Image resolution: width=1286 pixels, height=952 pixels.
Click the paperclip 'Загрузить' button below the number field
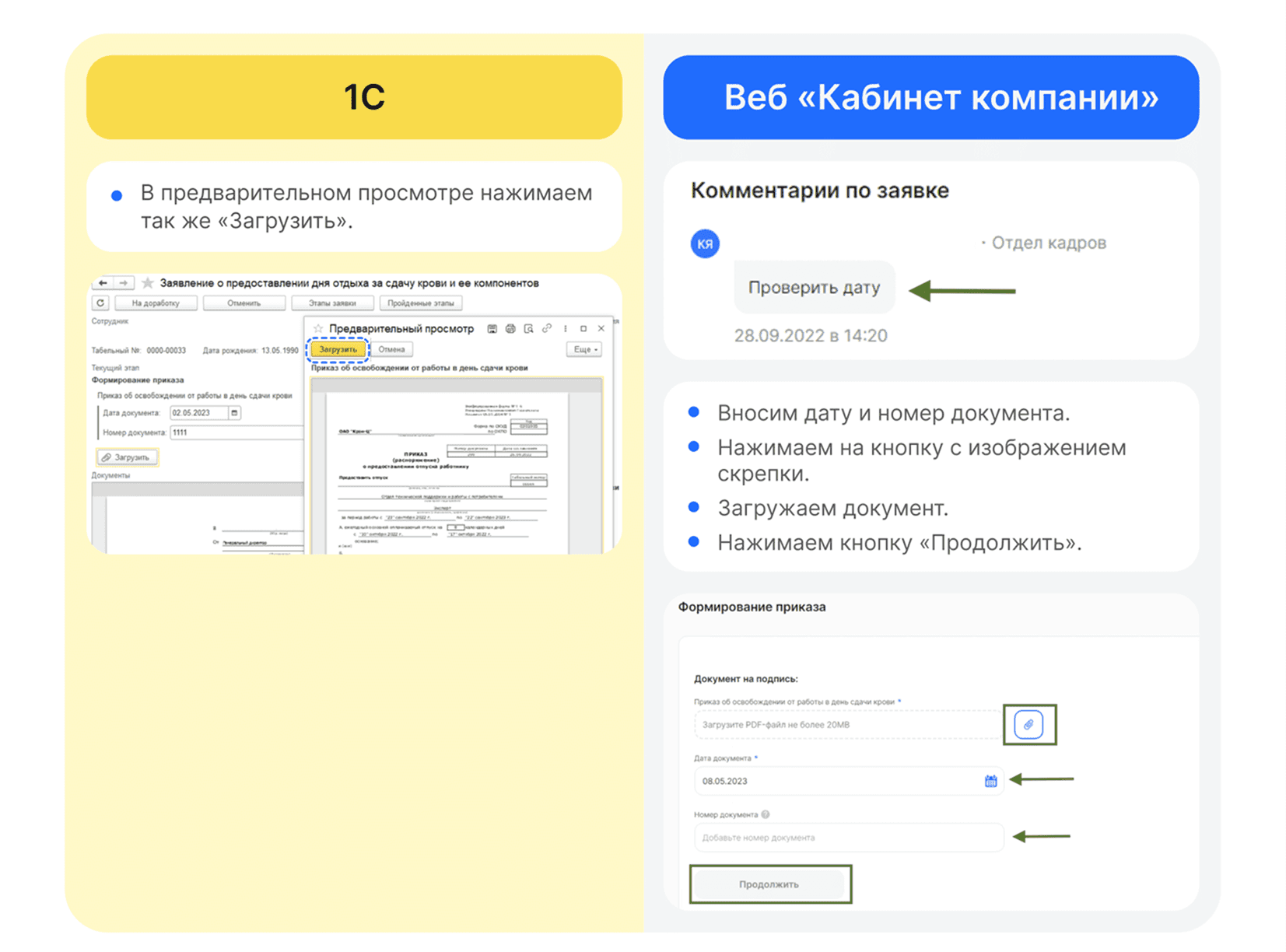coord(127,457)
